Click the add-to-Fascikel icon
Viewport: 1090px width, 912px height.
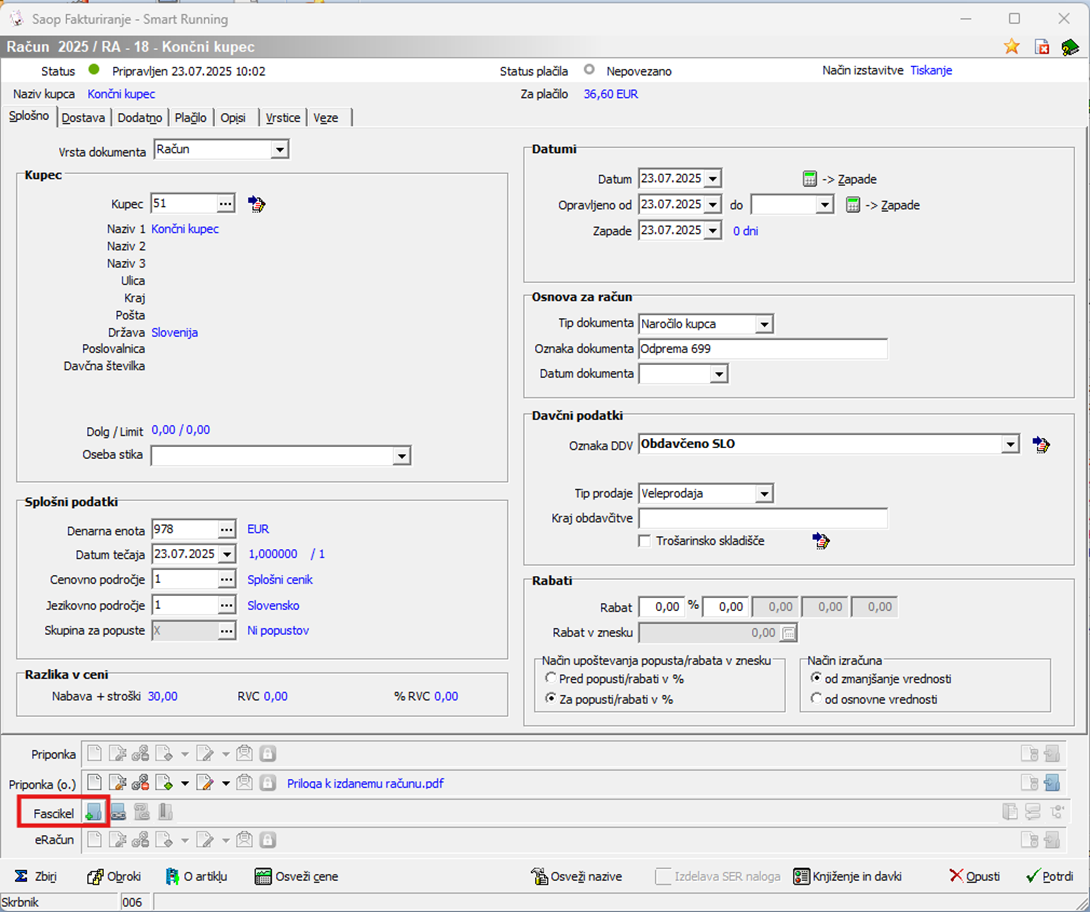click(92, 812)
